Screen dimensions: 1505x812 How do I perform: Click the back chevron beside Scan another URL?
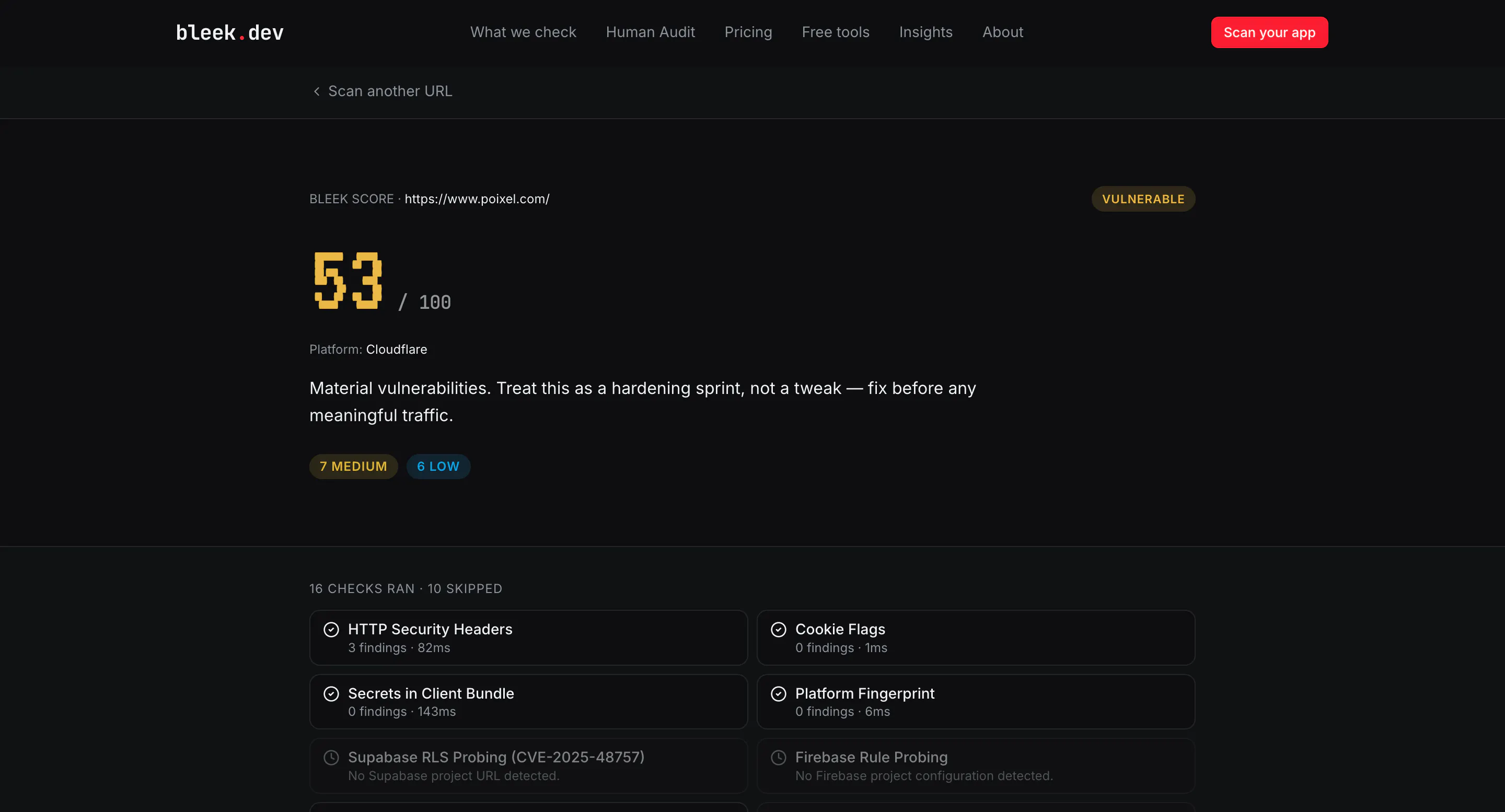tap(316, 91)
